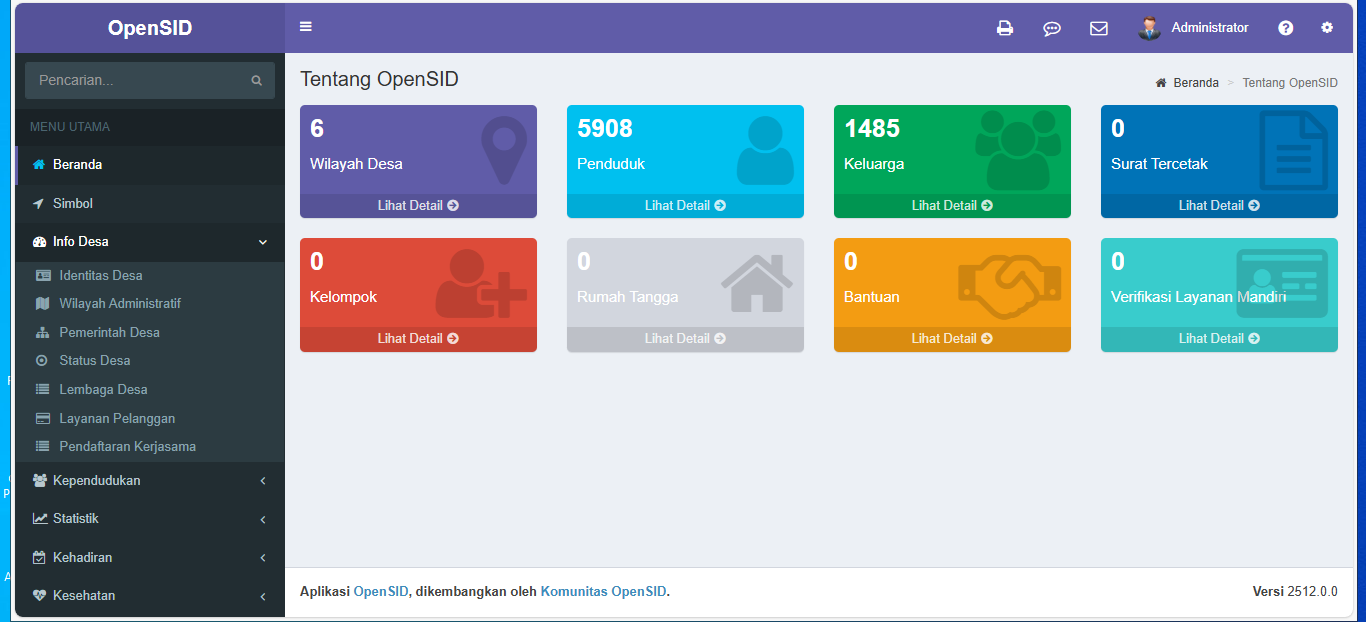
Task: Open the settings gear icon
Action: click(1327, 28)
